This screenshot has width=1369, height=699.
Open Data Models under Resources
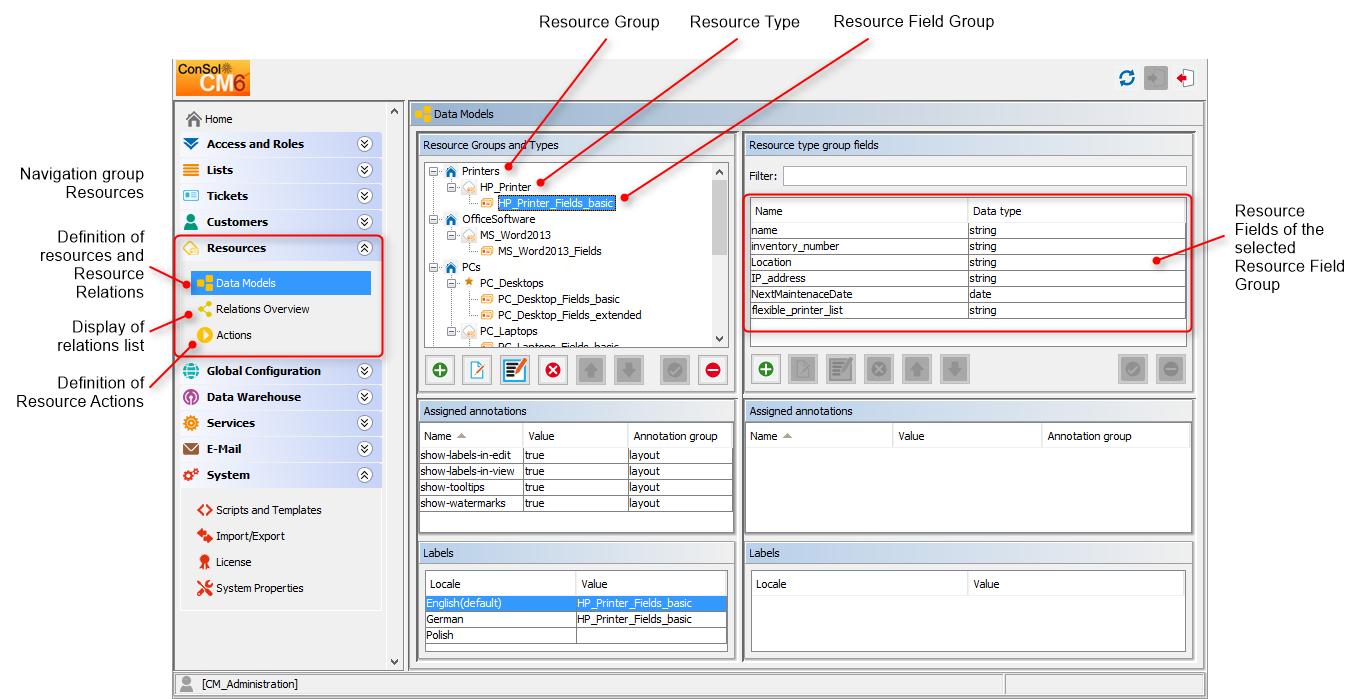point(281,283)
